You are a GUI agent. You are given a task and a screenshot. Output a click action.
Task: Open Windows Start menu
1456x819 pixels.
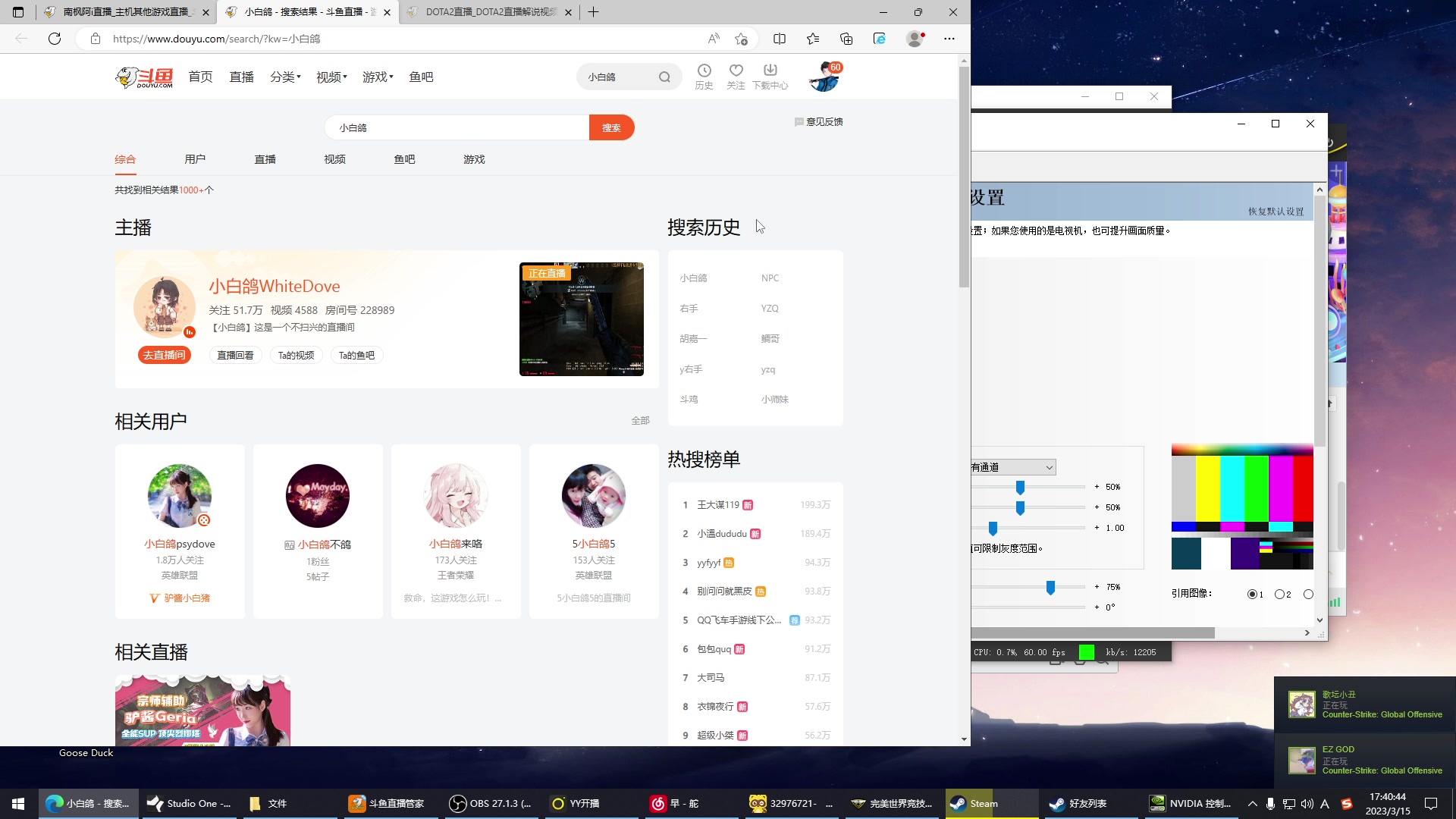coord(18,804)
